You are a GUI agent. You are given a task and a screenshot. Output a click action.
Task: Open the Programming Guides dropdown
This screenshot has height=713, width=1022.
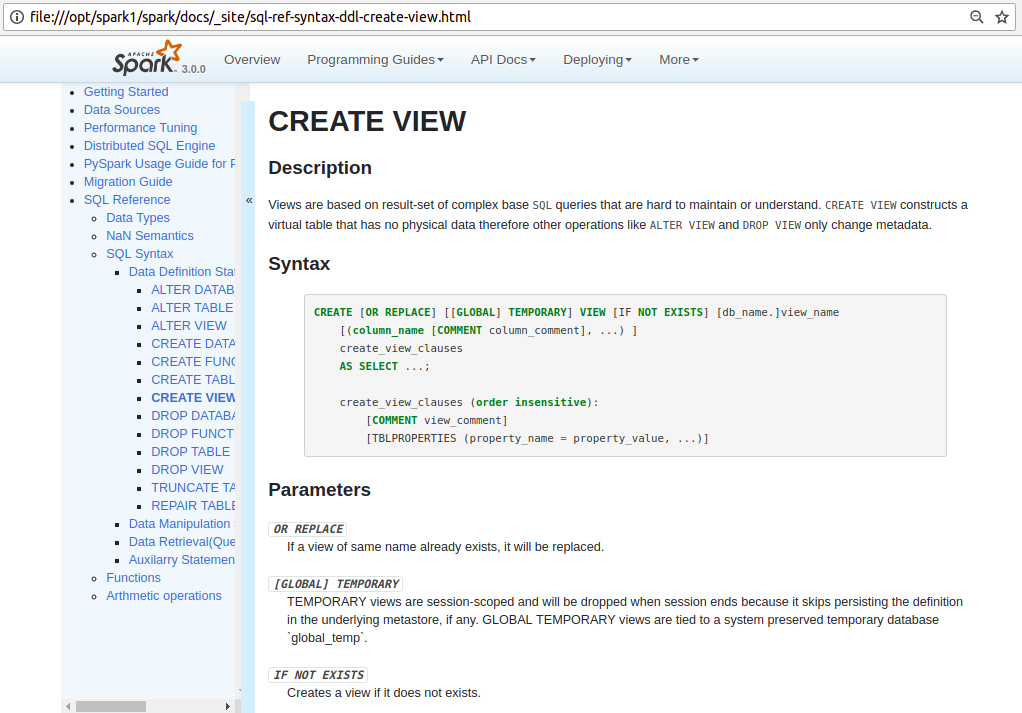pos(375,59)
